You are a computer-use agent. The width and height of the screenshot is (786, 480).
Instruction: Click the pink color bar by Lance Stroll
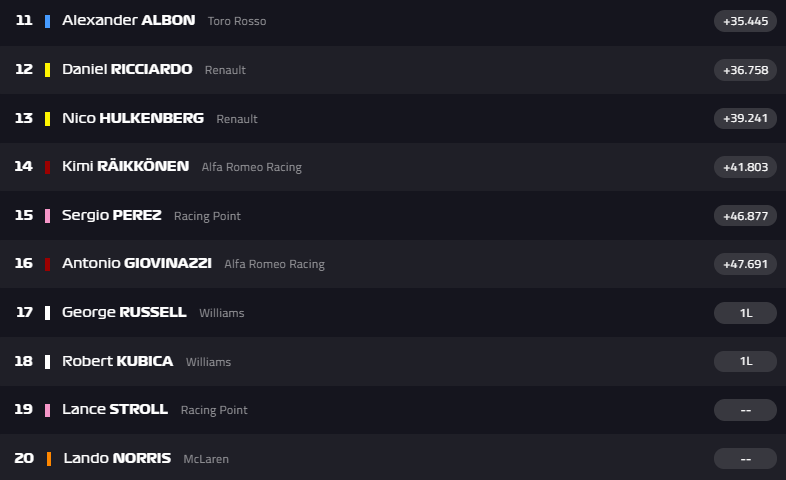pyautogui.click(x=47, y=410)
